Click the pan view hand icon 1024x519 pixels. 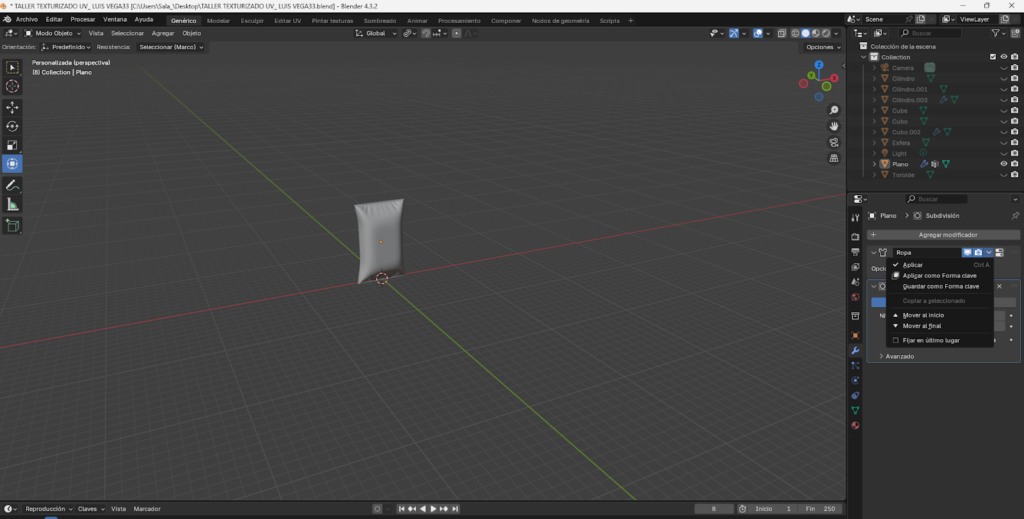834,126
